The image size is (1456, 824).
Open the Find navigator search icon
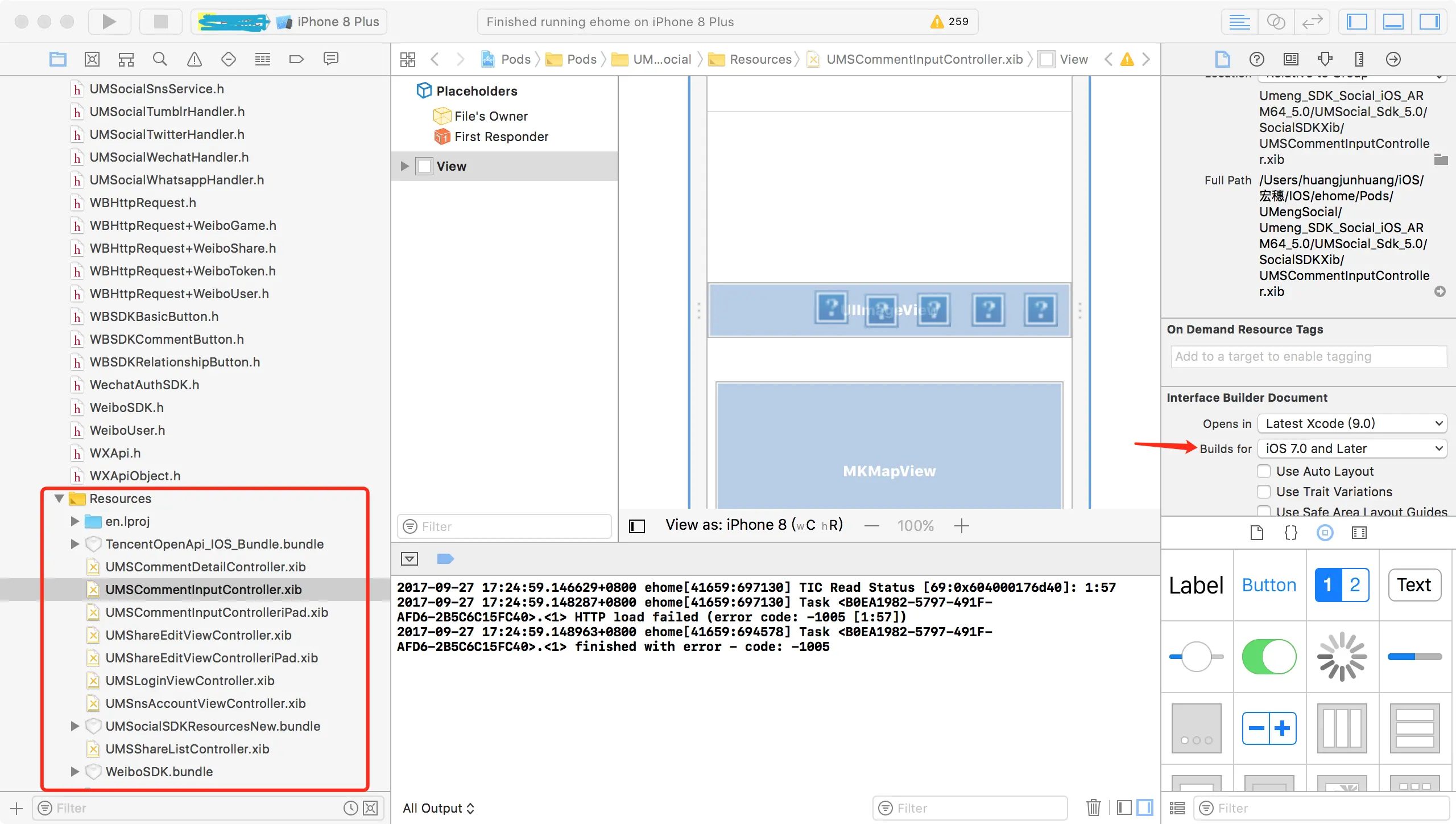point(160,59)
